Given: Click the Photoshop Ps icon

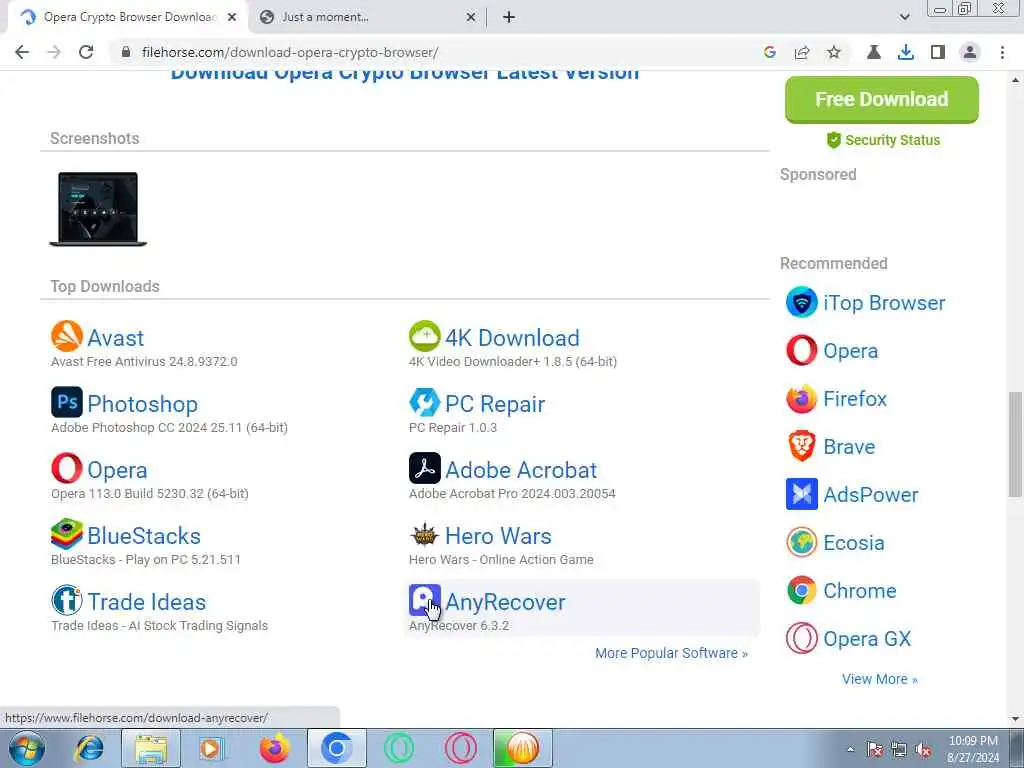Looking at the screenshot, I should pos(67,402).
